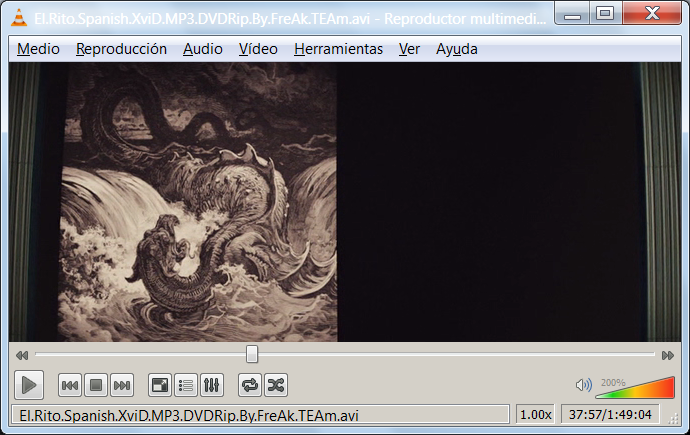The width and height of the screenshot is (690, 435).
Task: Expand the Audio menu
Action: [203, 49]
